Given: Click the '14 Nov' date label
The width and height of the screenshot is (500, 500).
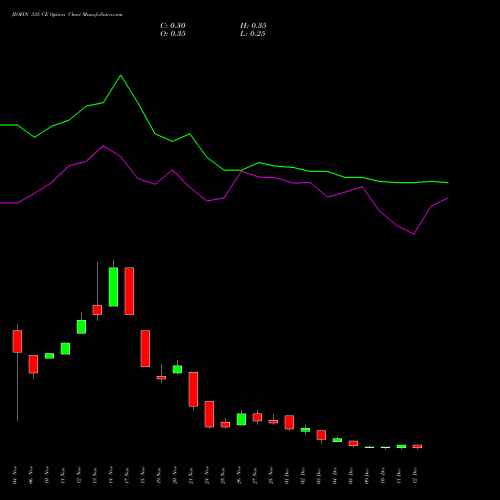Looking at the screenshot, I should [x=111, y=475].
